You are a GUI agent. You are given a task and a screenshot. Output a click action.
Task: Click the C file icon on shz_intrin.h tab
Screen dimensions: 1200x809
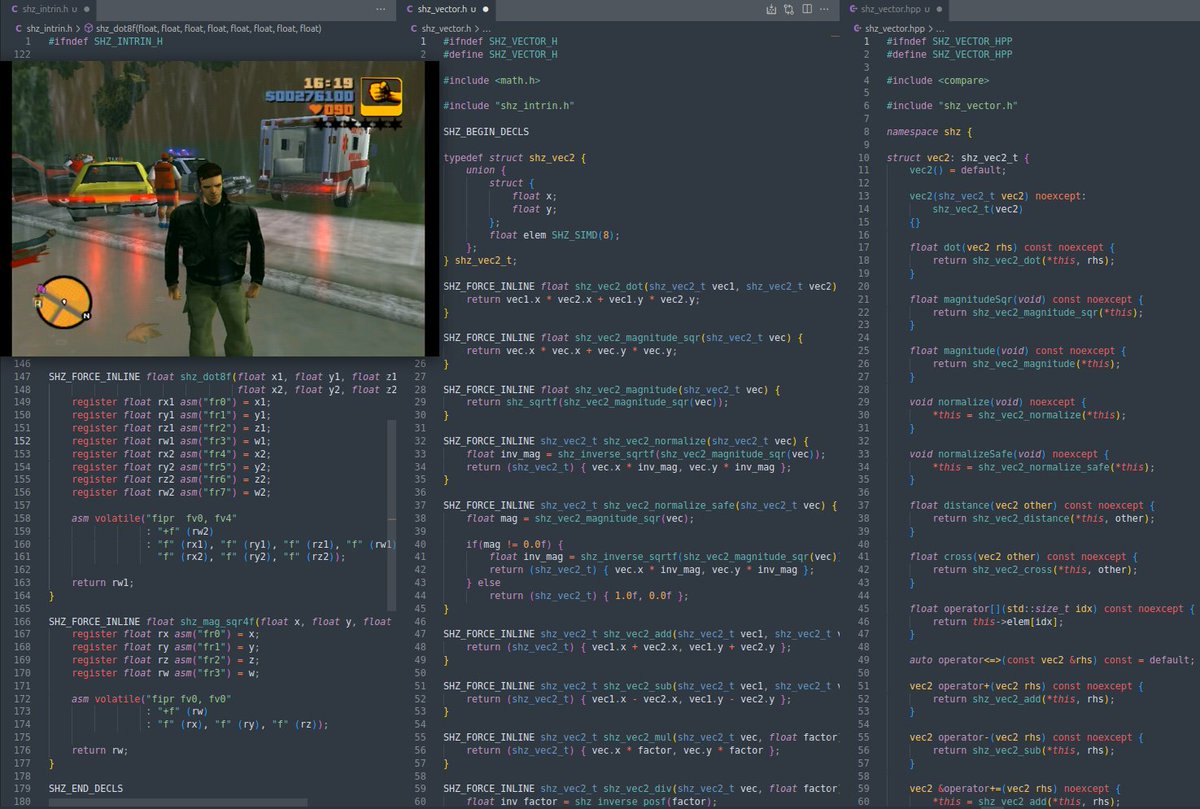click(x=14, y=9)
